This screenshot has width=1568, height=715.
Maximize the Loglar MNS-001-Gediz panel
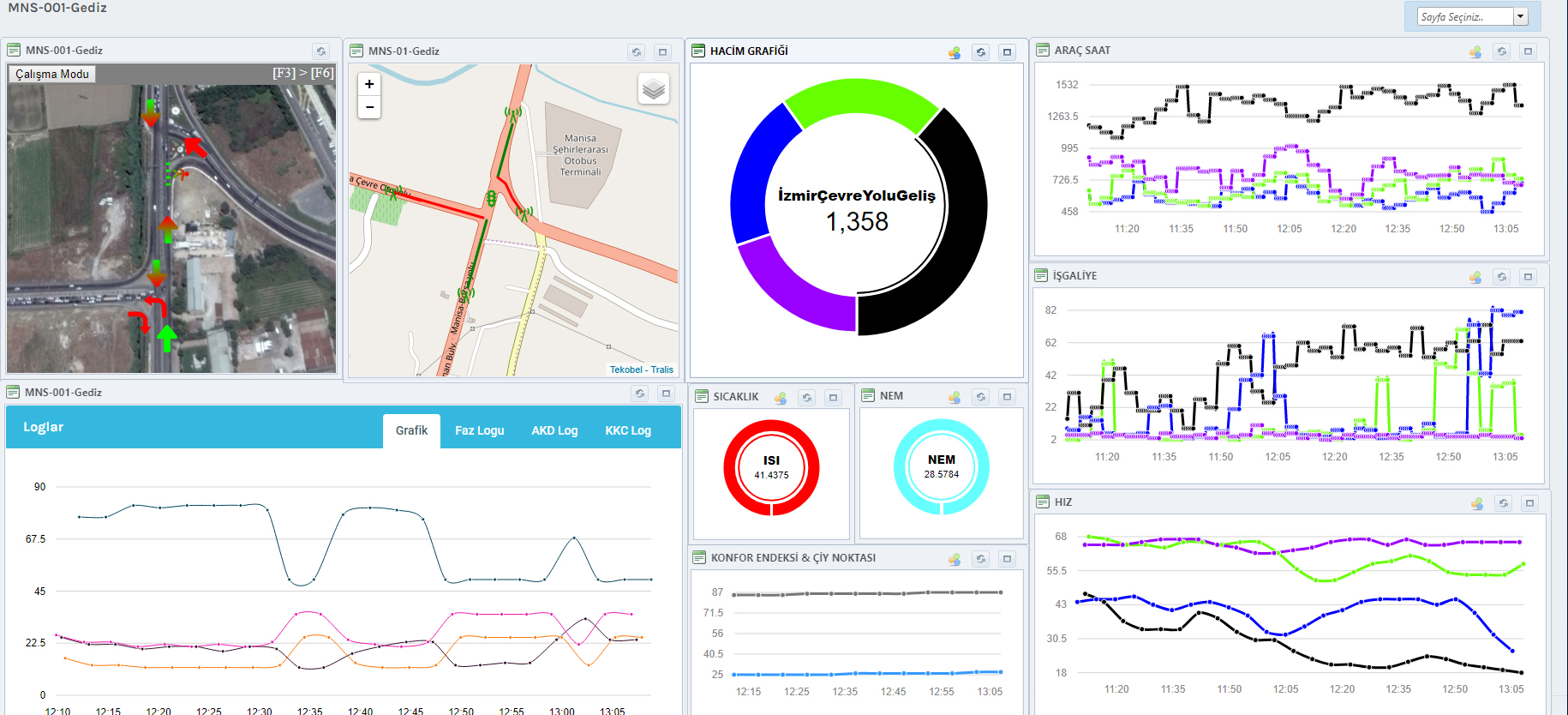coord(666,394)
